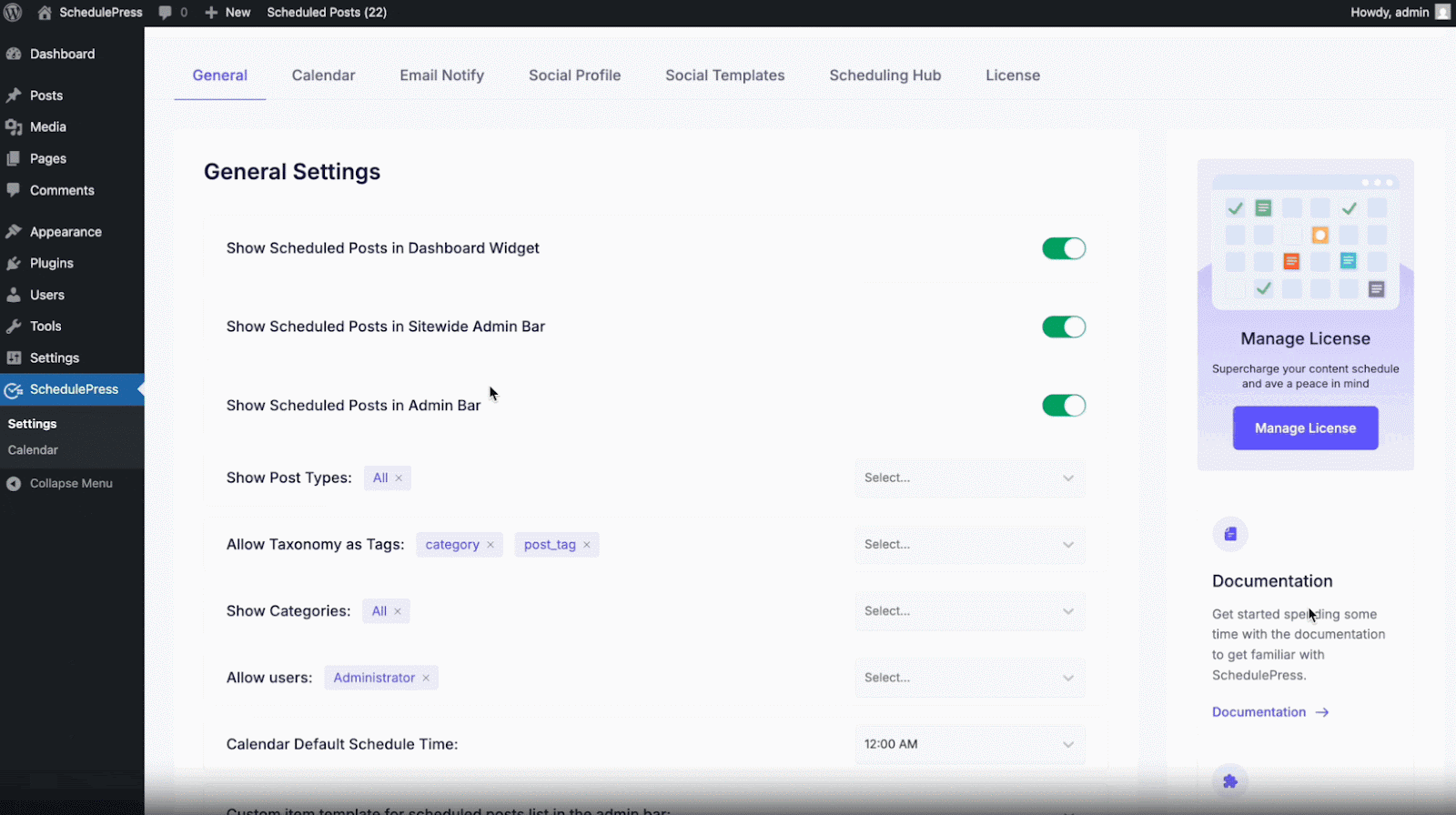Click the purple puzzle piece icon
The height and width of the screenshot is (815, 1456).
click(x=1230, y=781)
